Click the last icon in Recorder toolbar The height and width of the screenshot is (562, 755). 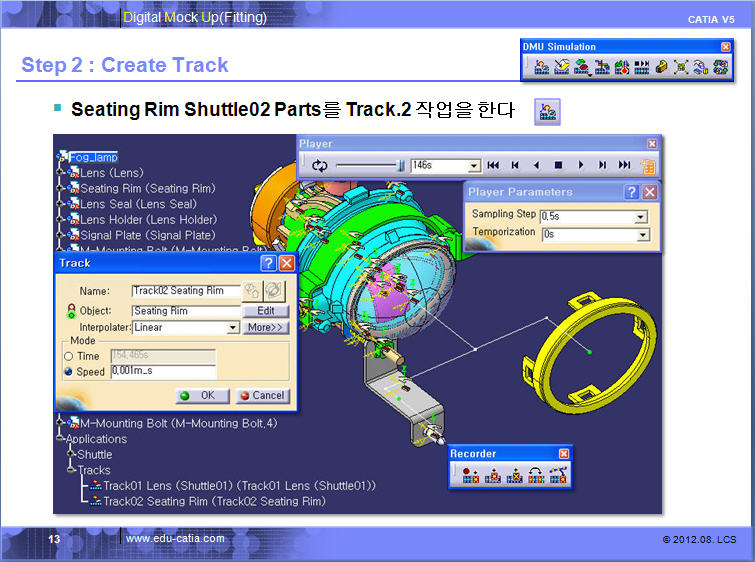pos(558,477)
